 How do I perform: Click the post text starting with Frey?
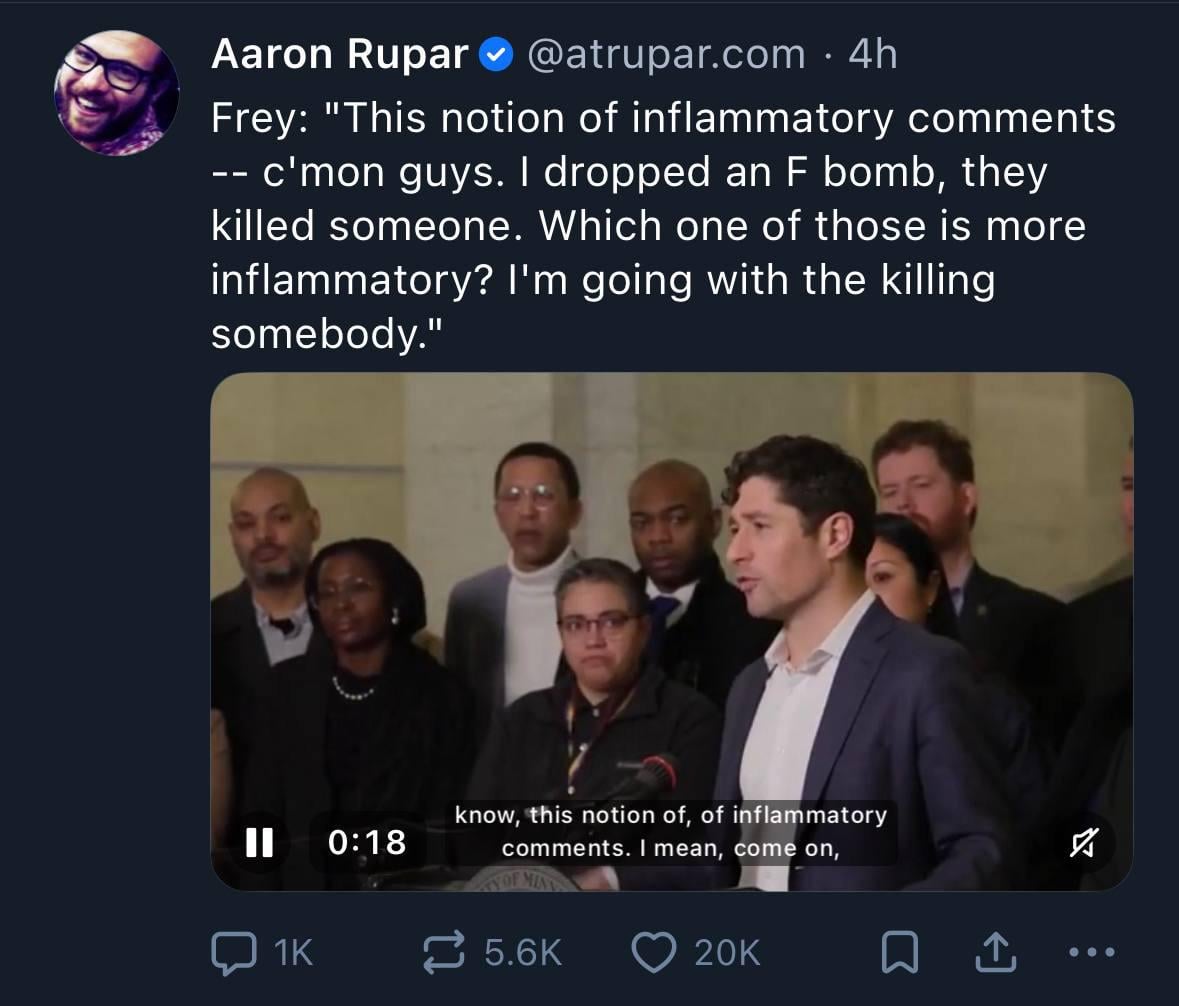(x=662, y=226)
